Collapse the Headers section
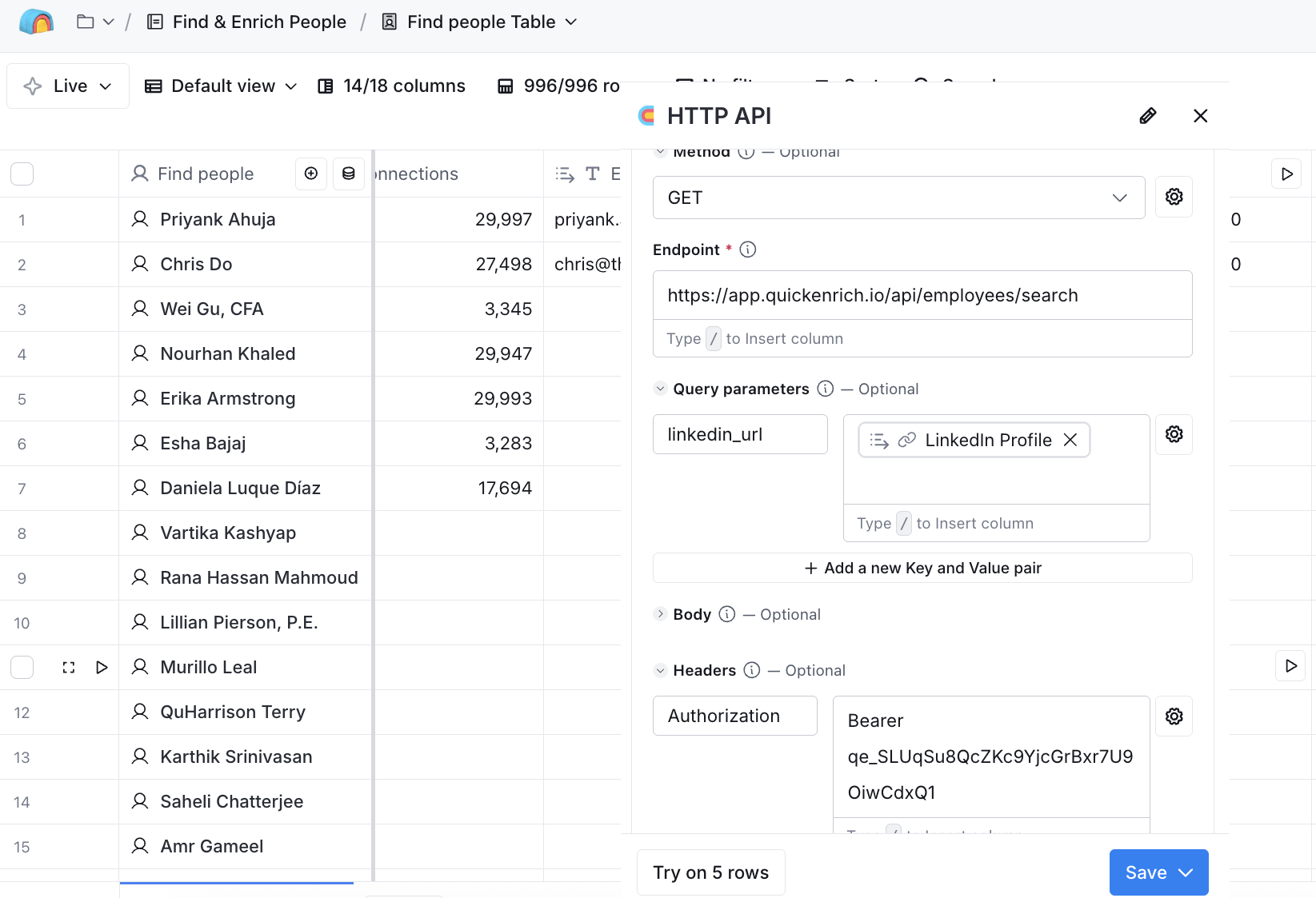Image resolution: width=1316 pixels, height=898 pixels. pyautogui.click(x=660, y=670)
